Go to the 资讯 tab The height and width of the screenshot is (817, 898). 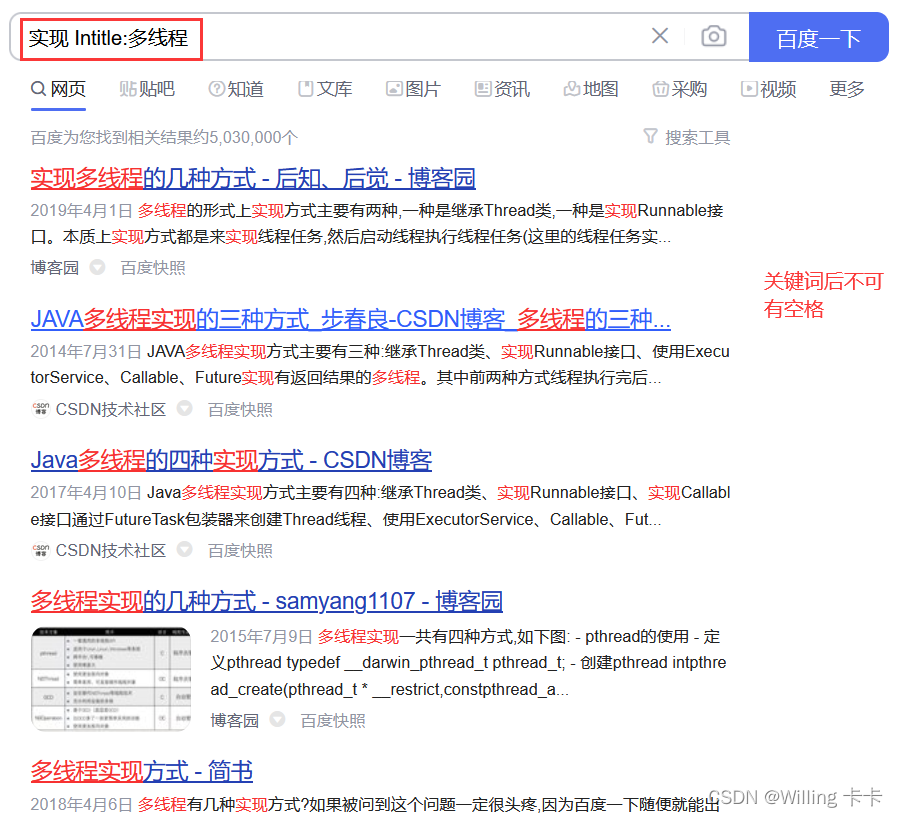(502, 89)
